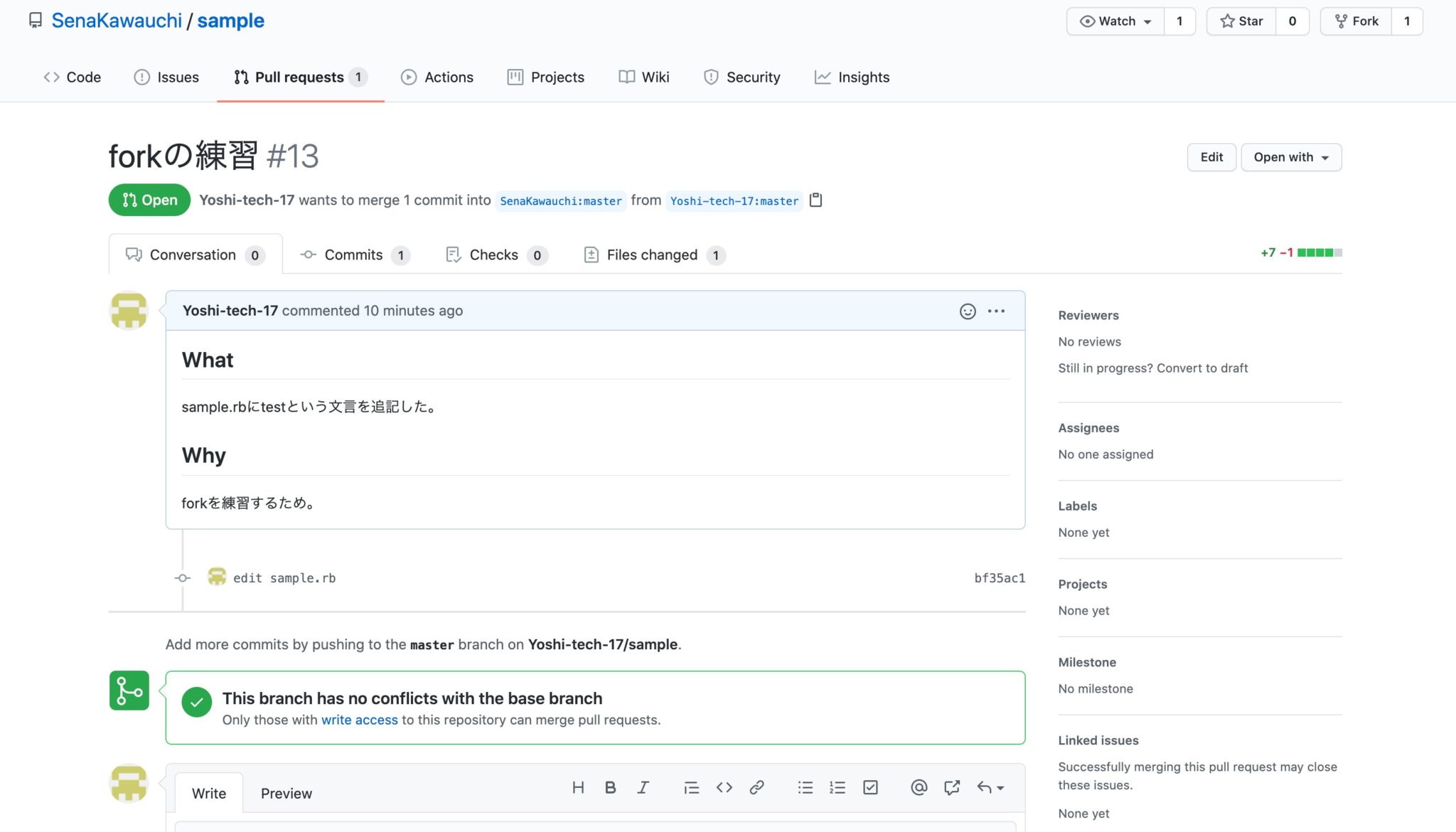Apply bold formatting in the comment editor
Viewport: 1456px width, 832px height.
click(610, 787)
